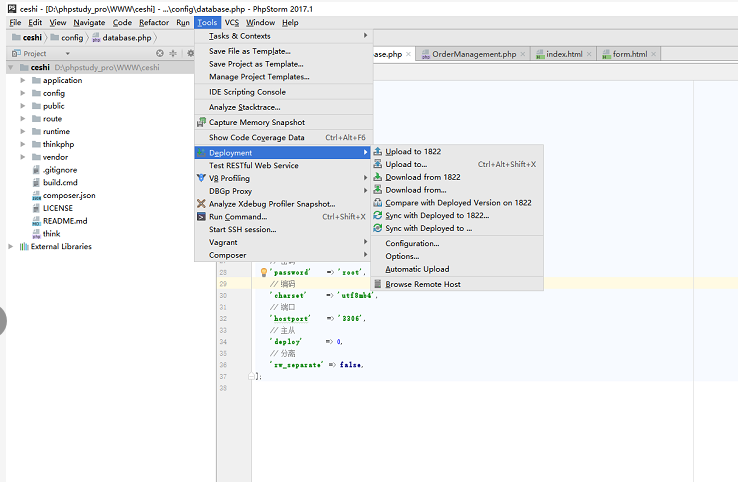
Task: Click the Sync with Deployed to ... icon
Action: pyautogui.click(x=377, y=228)
